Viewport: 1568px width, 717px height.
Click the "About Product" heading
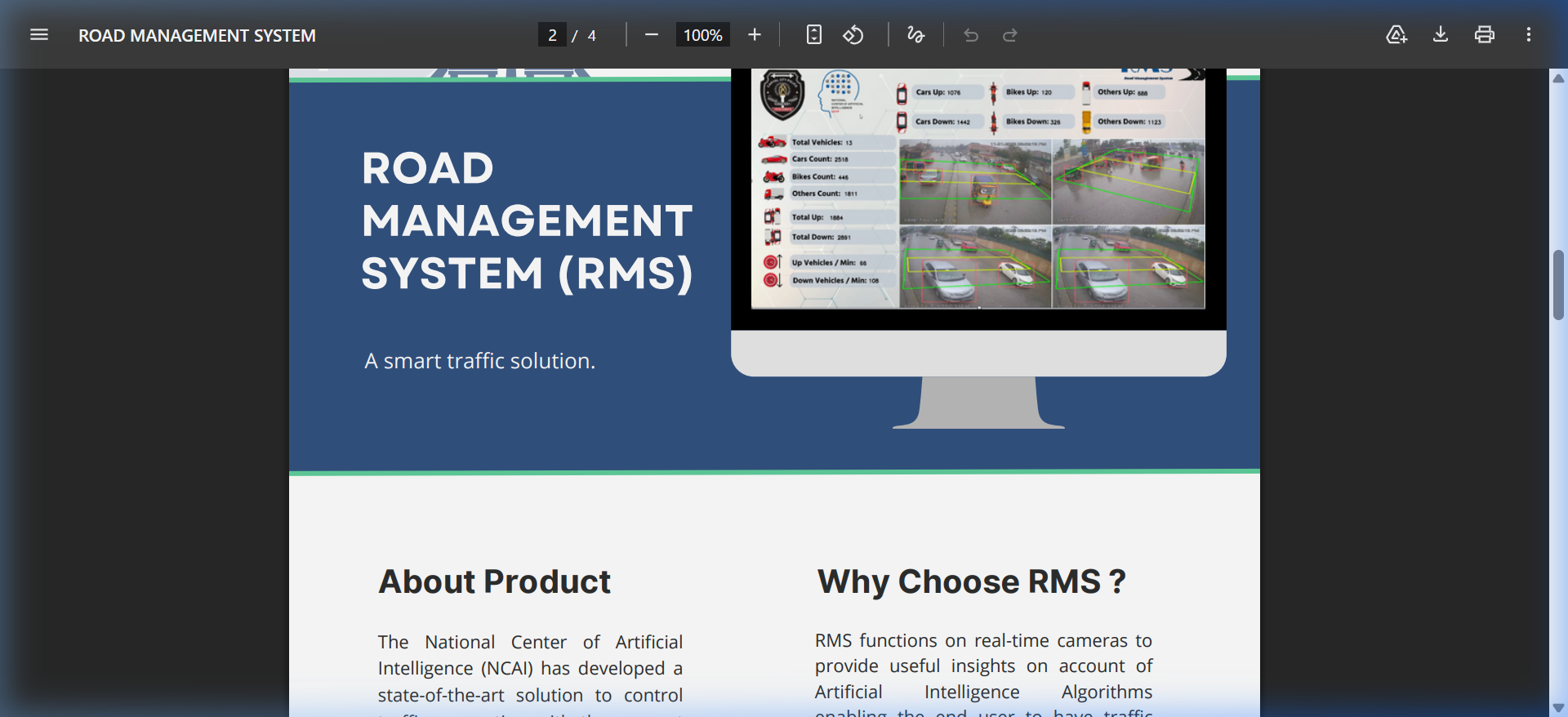click(x=494, y=581)
